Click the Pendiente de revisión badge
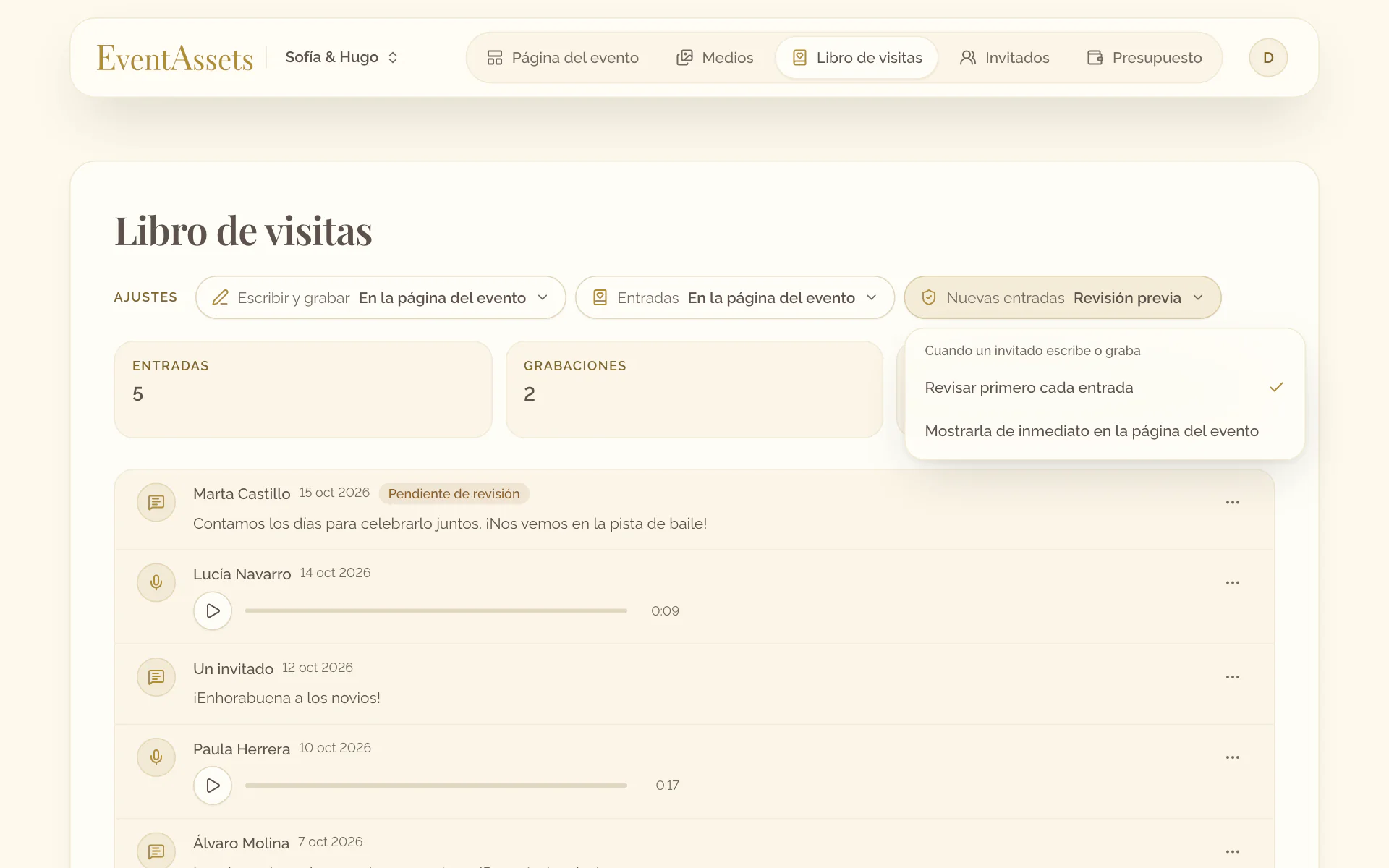The image size is (1389, 868). [x=454, y=494]
